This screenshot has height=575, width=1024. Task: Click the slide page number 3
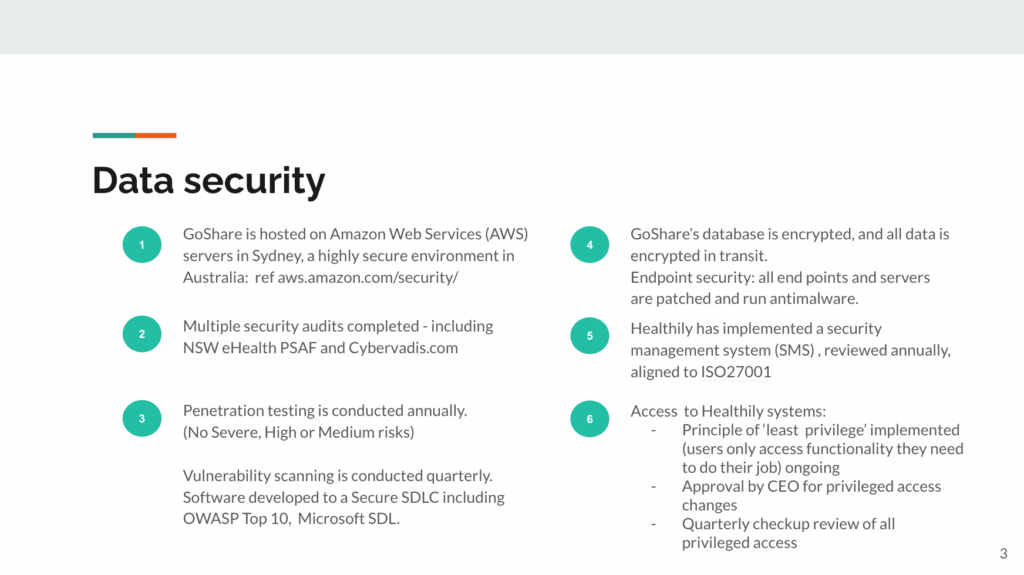coord(1003,553)
